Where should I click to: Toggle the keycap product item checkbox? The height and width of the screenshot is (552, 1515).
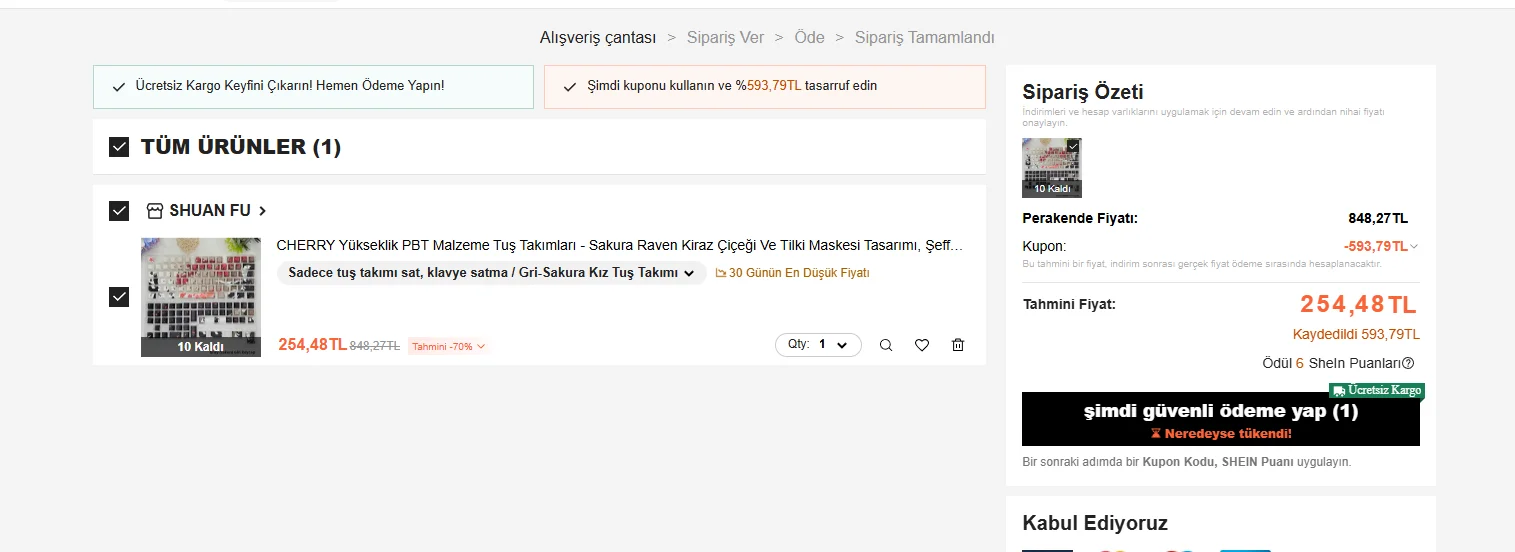[119, 297]
